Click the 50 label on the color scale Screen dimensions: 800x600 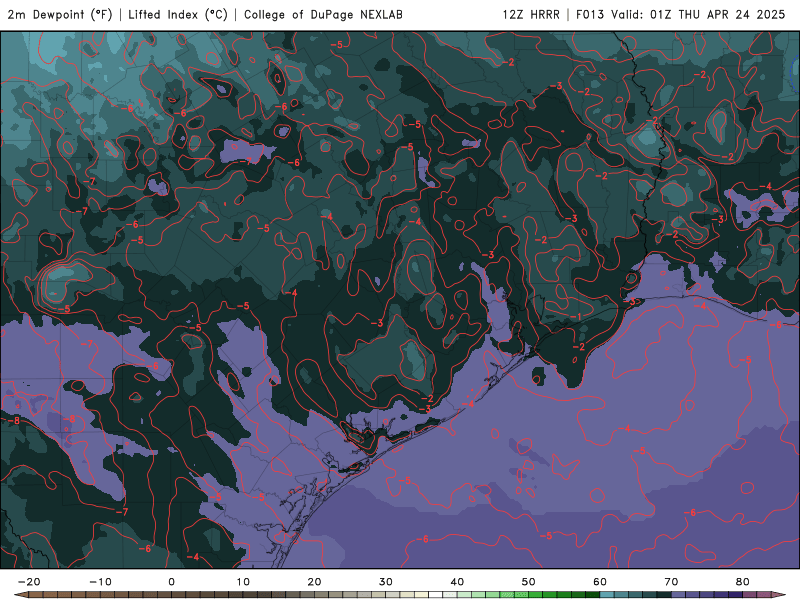point(529,582)
